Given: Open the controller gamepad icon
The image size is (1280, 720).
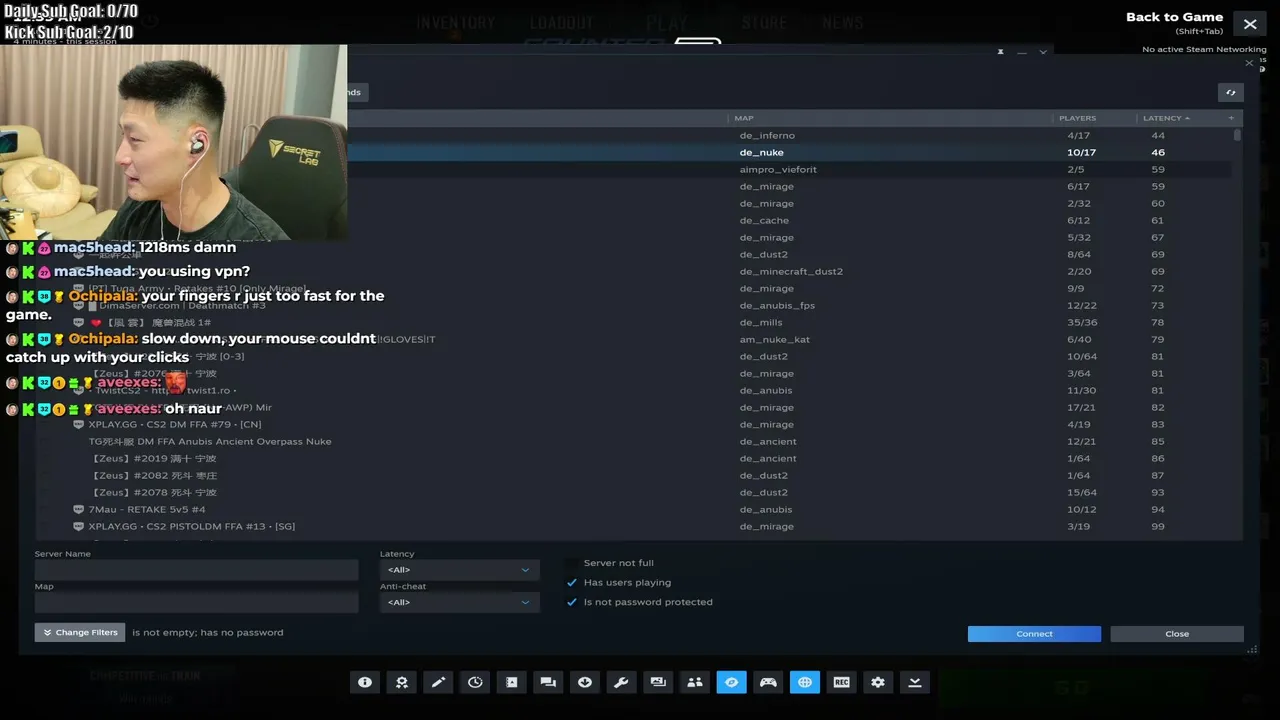Looking at the screenshot, I should (x=768, y=682).
